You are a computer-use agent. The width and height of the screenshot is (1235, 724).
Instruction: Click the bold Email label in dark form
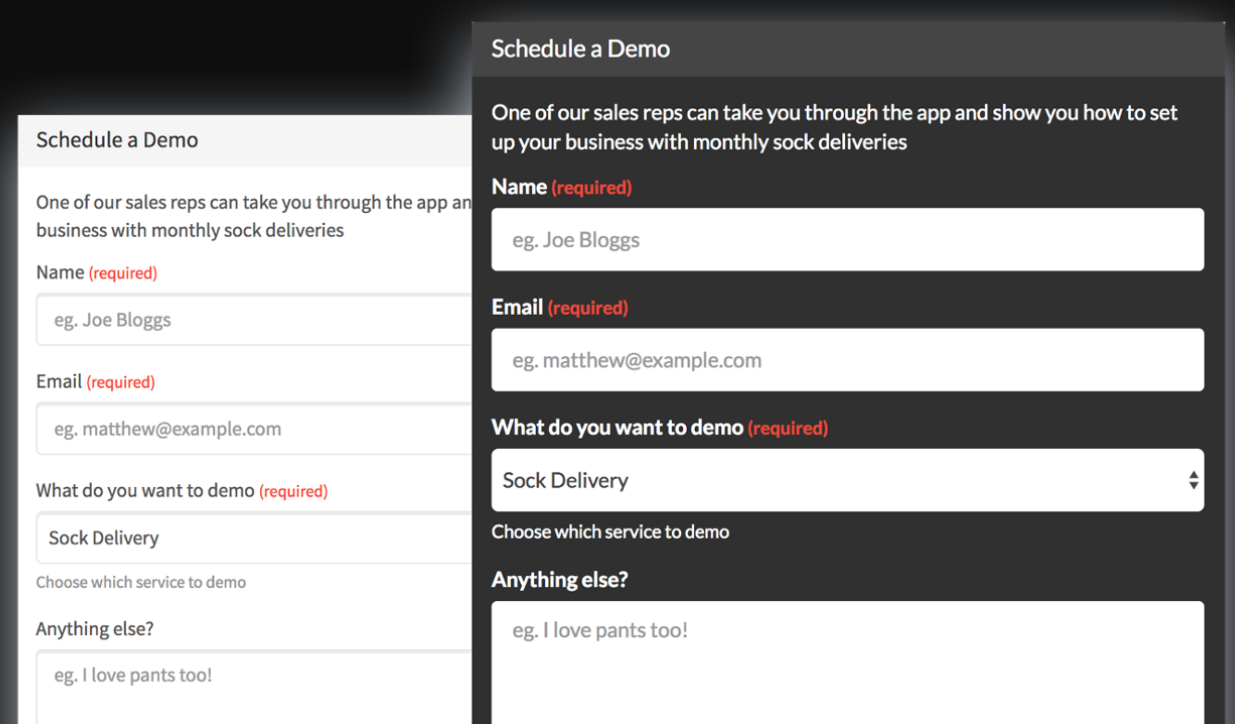(x=517, y=307)
